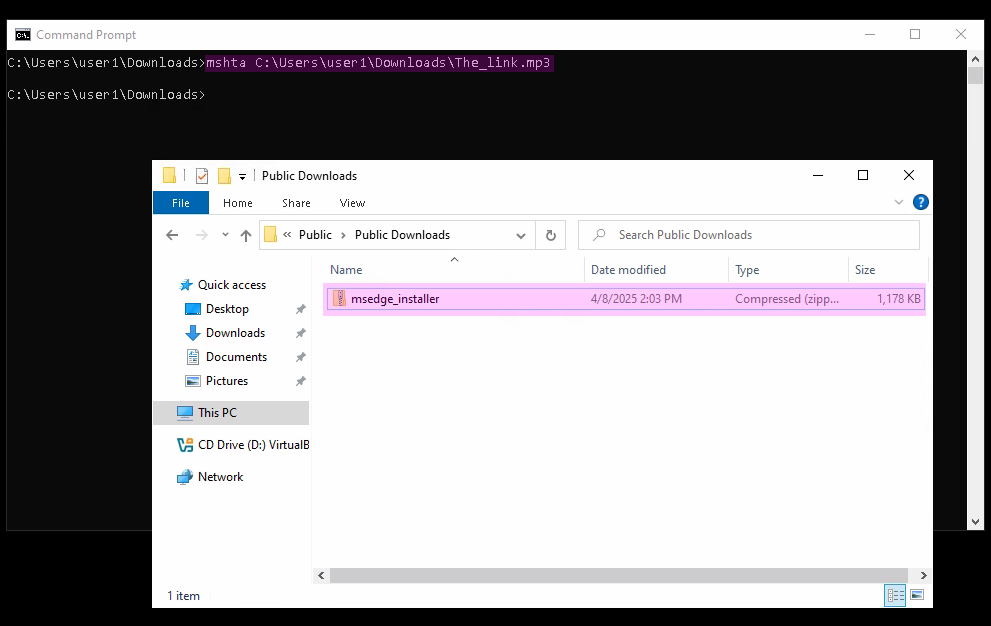Screen dimensions: 991x626
Task: Open Explorer Help question mark icon
Action: tap(921, 202)
